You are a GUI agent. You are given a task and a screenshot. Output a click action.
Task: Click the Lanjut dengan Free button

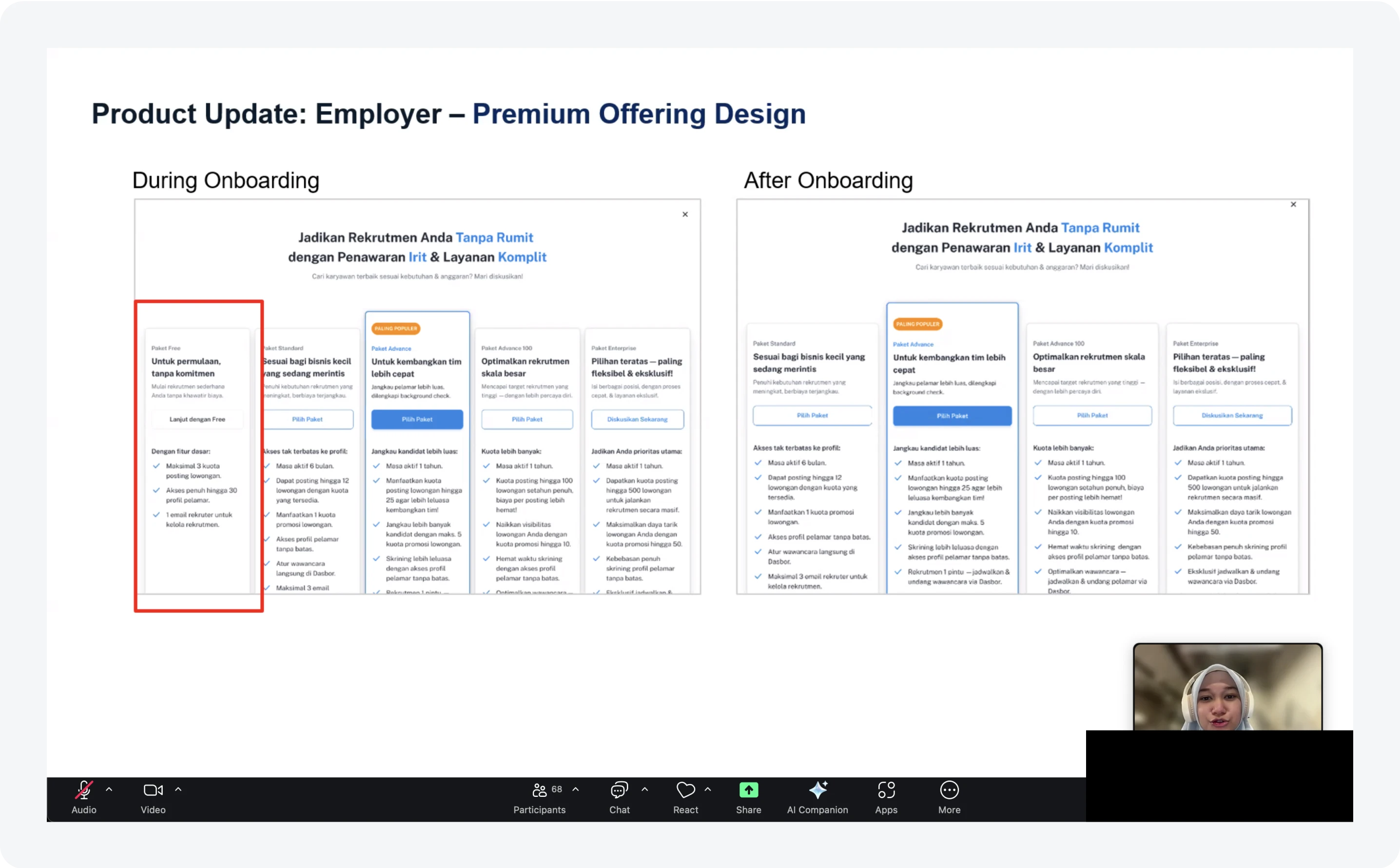pos(197,419)
